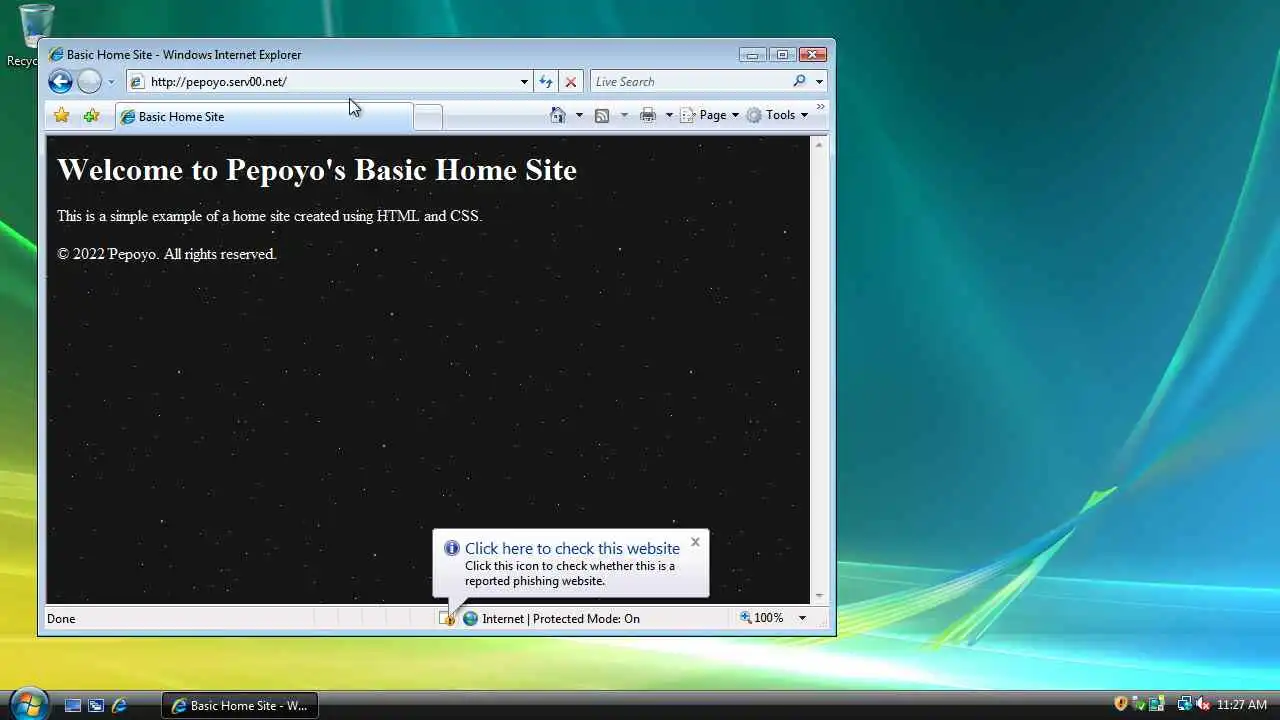The height and width of the screenshot is (720, 1280).
Task: Click the 'Basic Home Site - W...' taskbar button
Action: (240, 705)
